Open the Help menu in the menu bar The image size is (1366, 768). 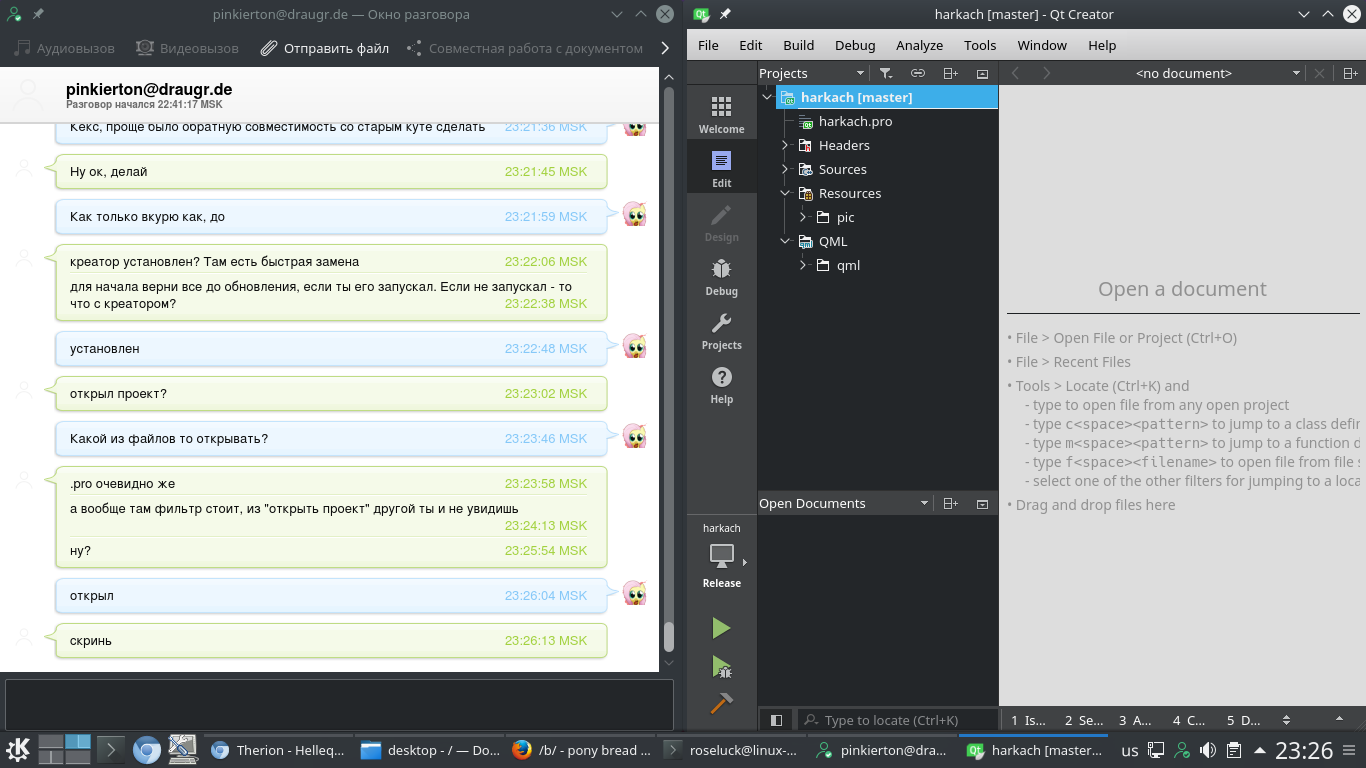pos(1102,45)
